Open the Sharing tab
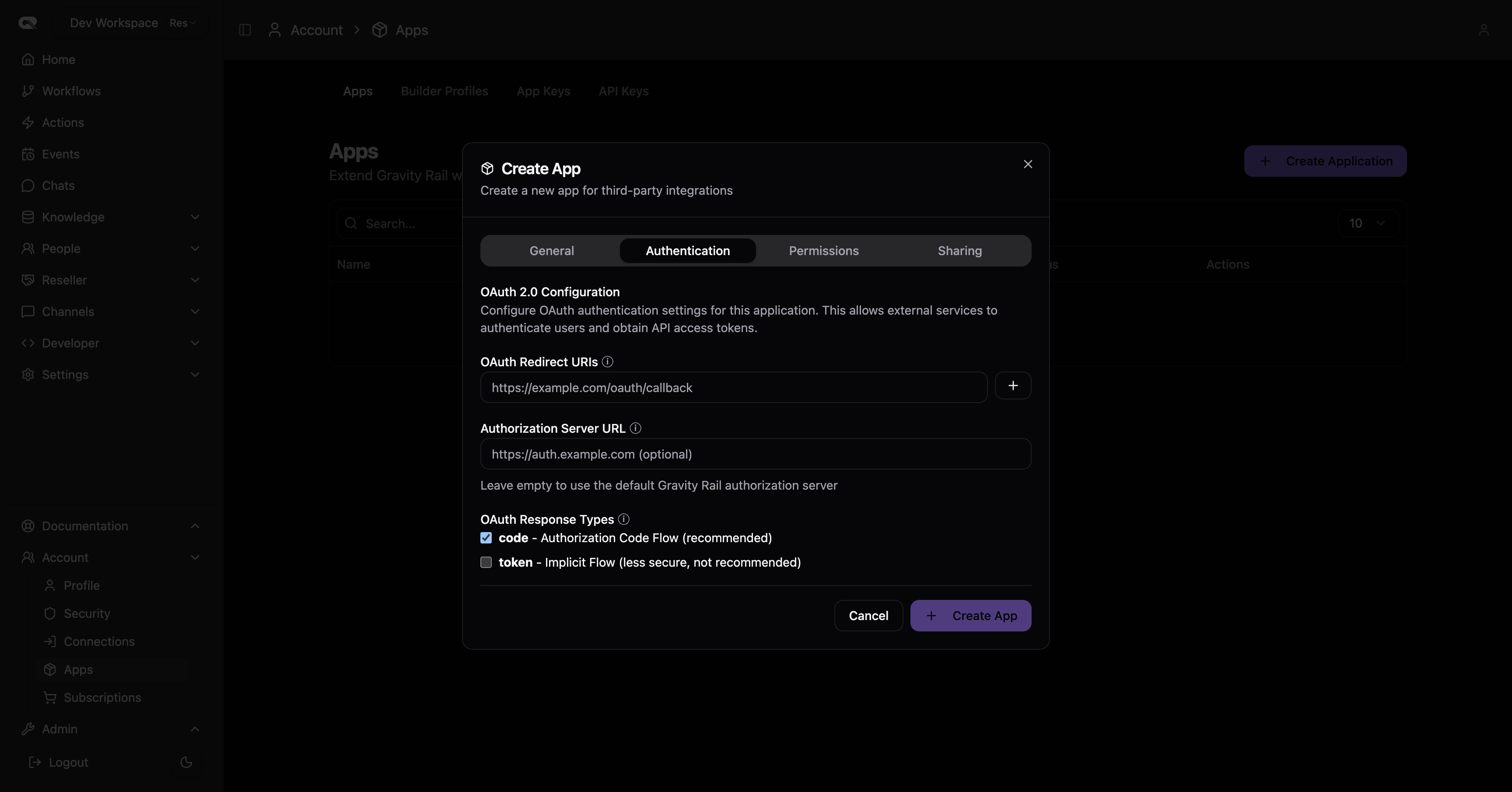Viewport: 1512px width, 792px height. pyautogui.click(x=959, y=251)
